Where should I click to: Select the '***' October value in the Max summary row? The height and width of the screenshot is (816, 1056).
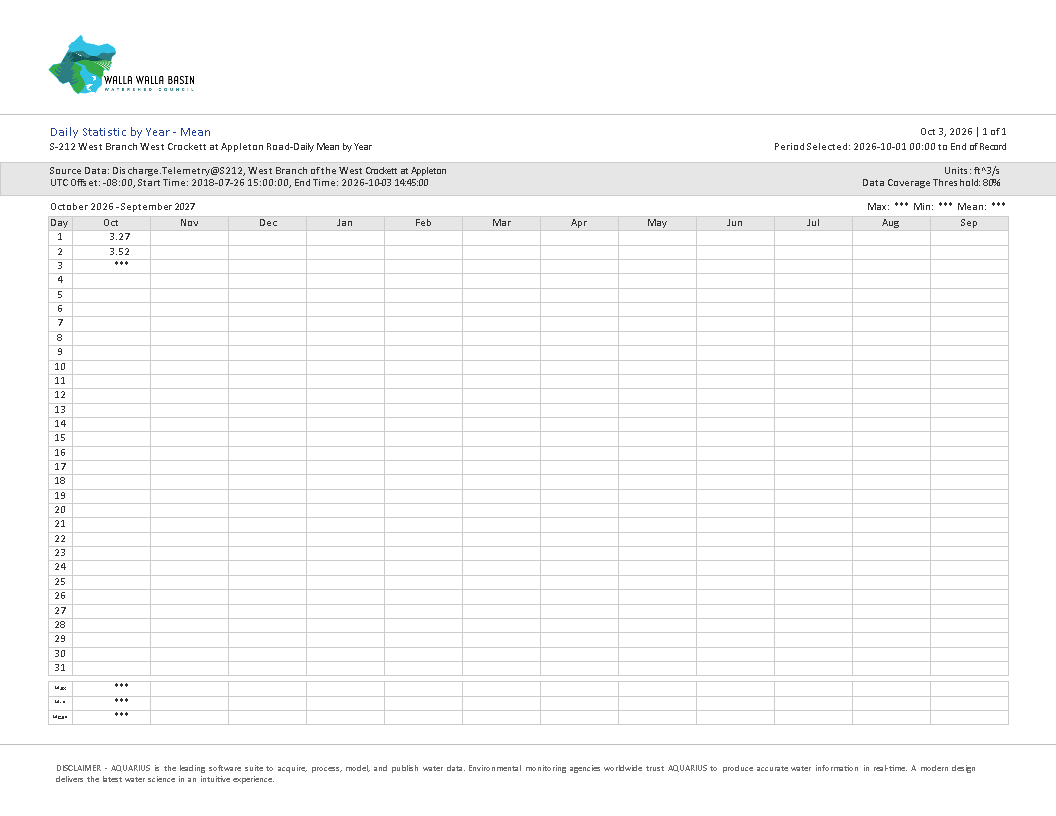[121, 686]
